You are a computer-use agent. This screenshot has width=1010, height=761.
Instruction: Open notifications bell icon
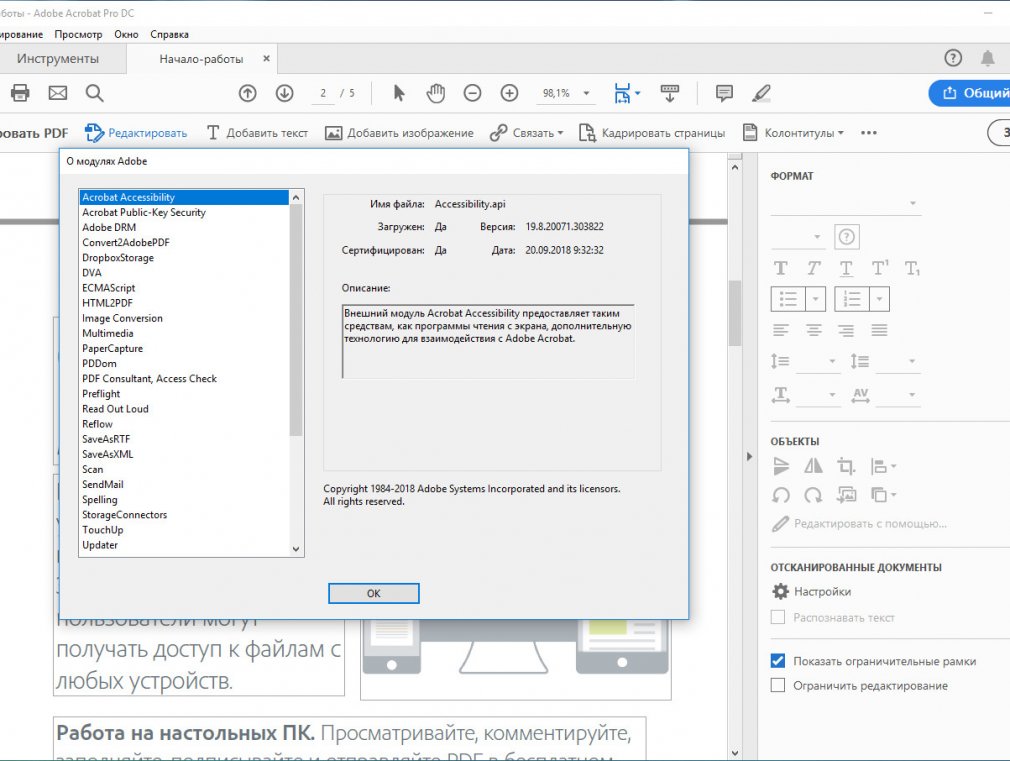coord(987,59)
